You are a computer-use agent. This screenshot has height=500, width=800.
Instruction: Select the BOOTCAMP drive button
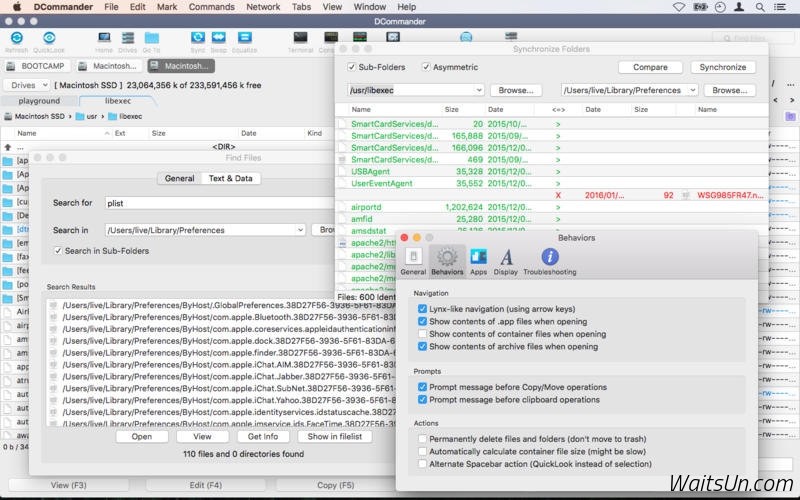click(x=38, y=66)
